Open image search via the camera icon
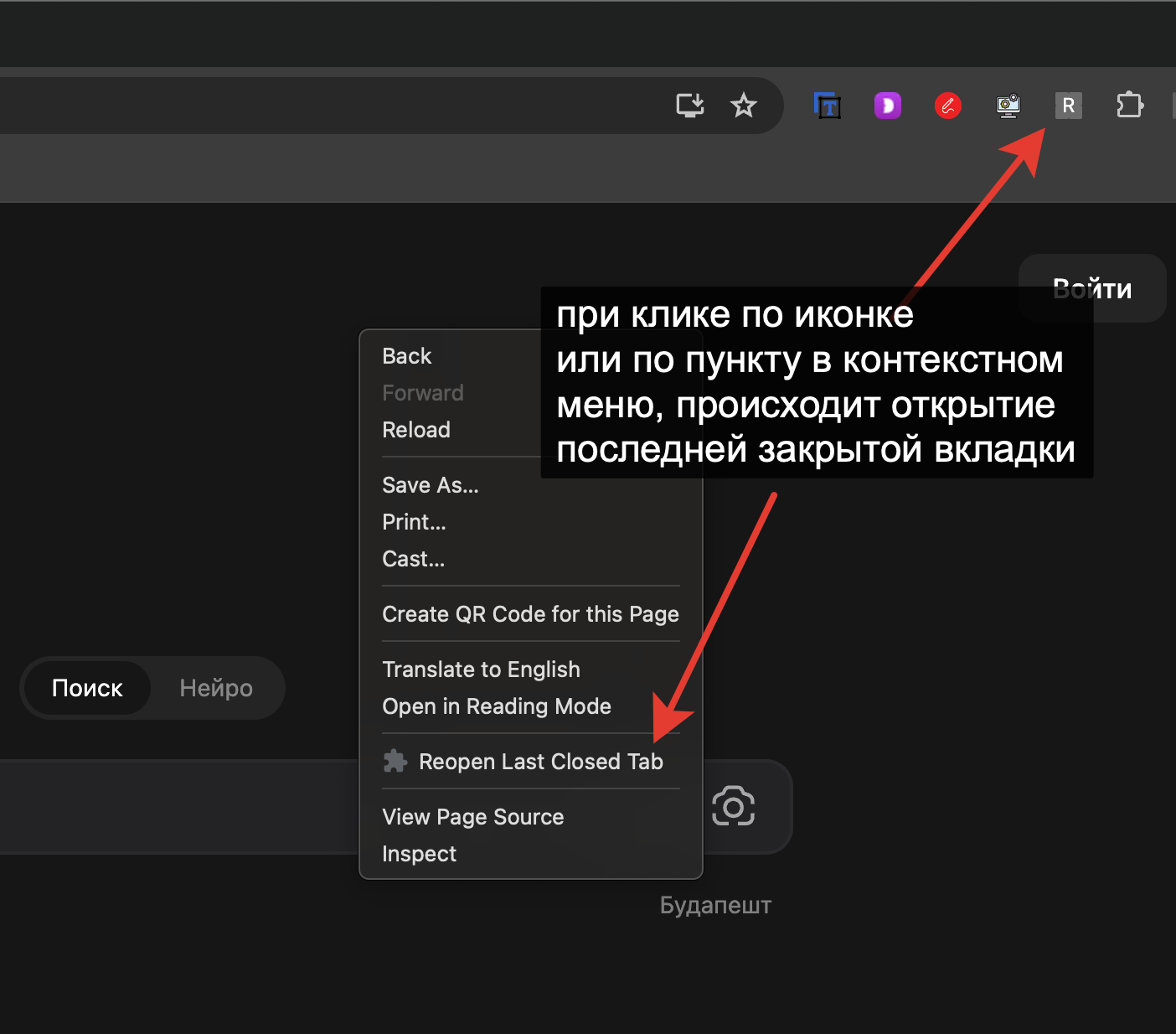Viewport: 1176px width, 1034px height. click(735, 807)
